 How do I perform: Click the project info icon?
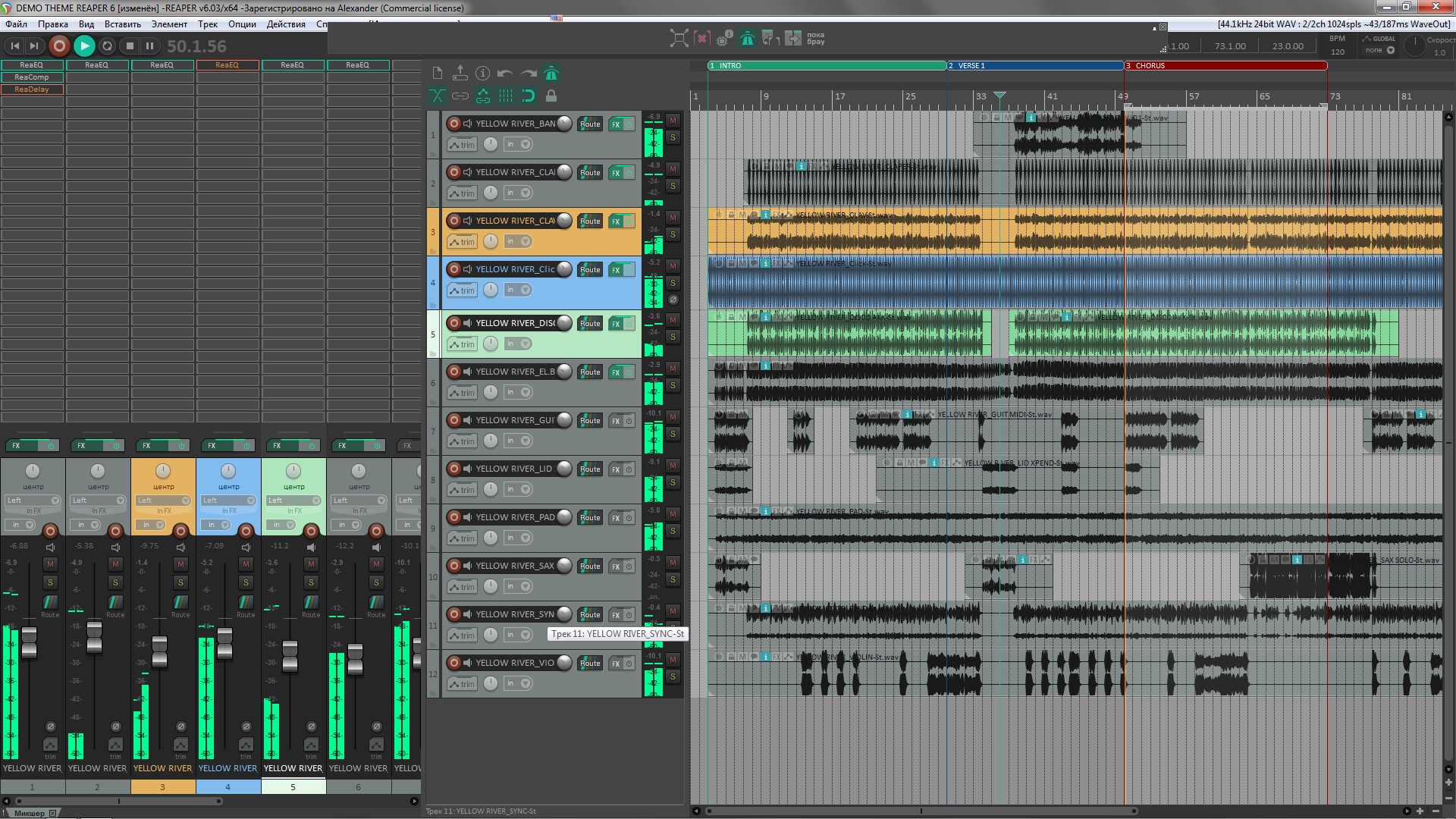[x=482, y=74]
